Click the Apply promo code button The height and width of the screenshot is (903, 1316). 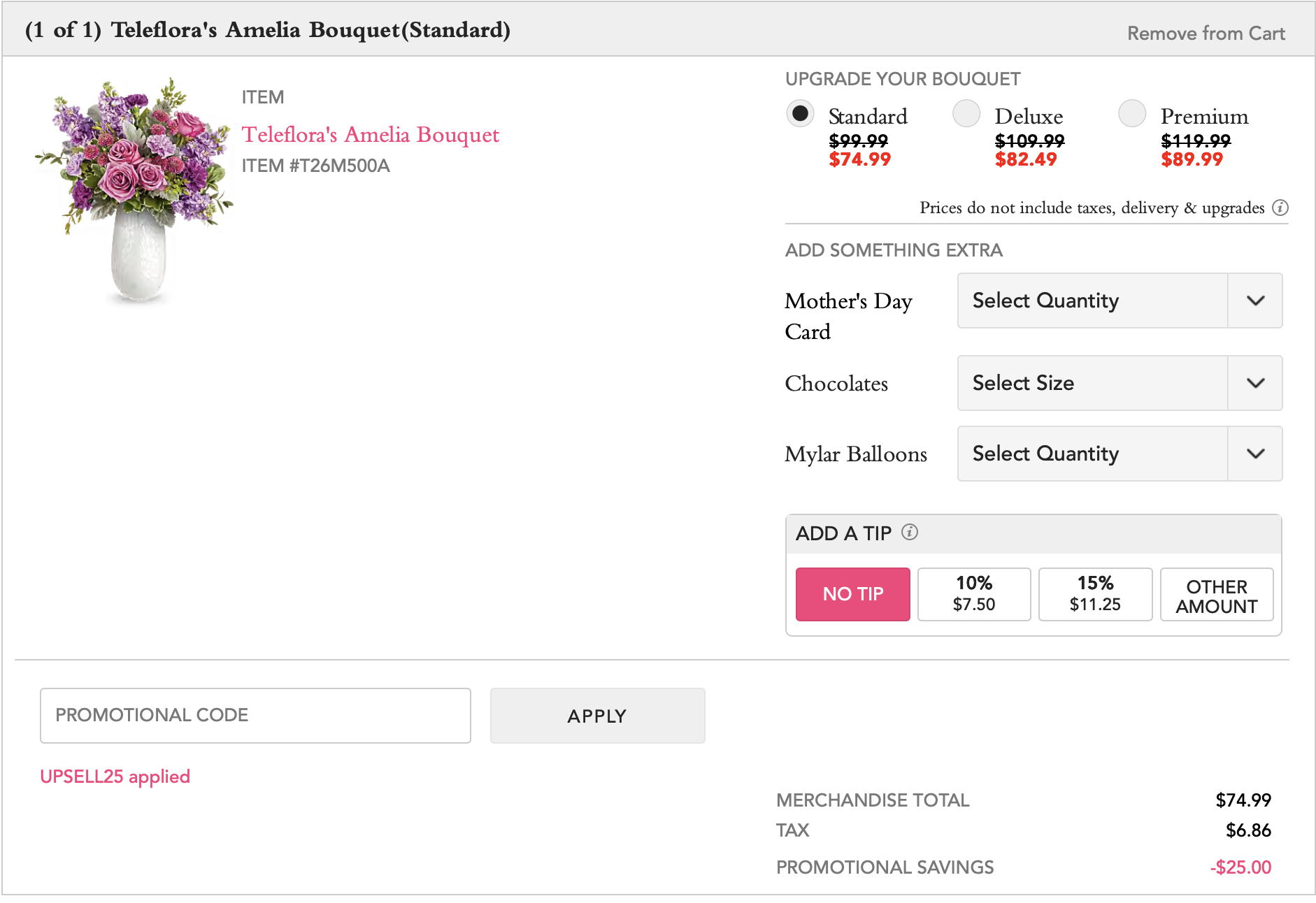[597, 716]
